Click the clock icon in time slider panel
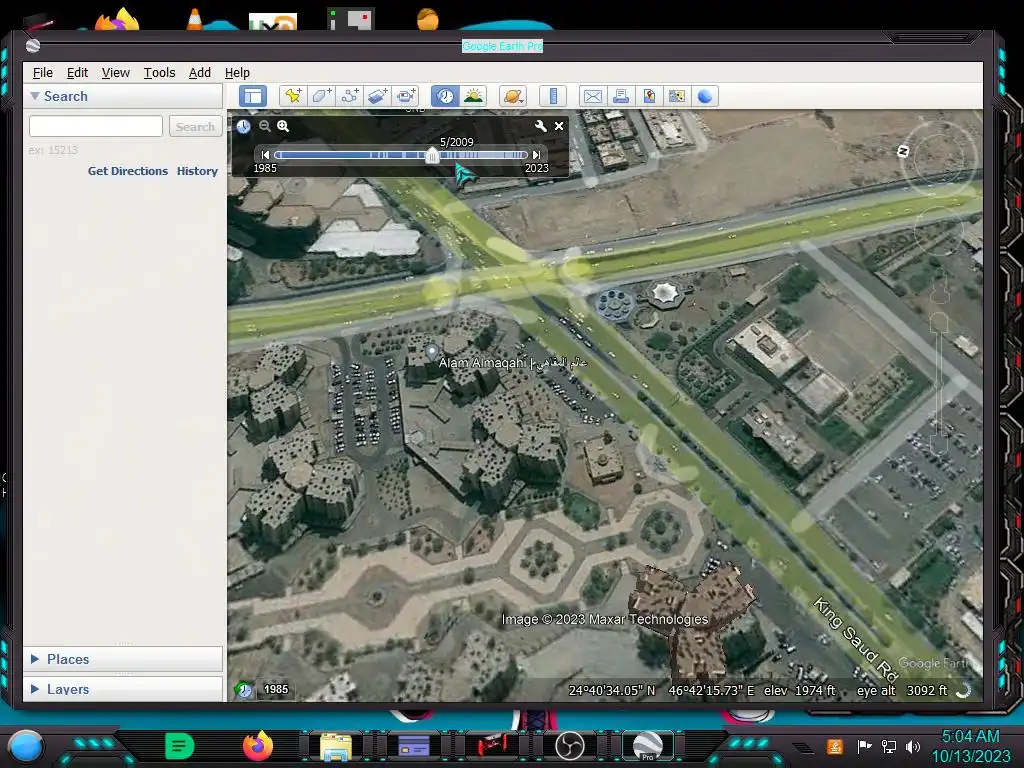This screenshot has width=1024, height=768. point(244,126)
